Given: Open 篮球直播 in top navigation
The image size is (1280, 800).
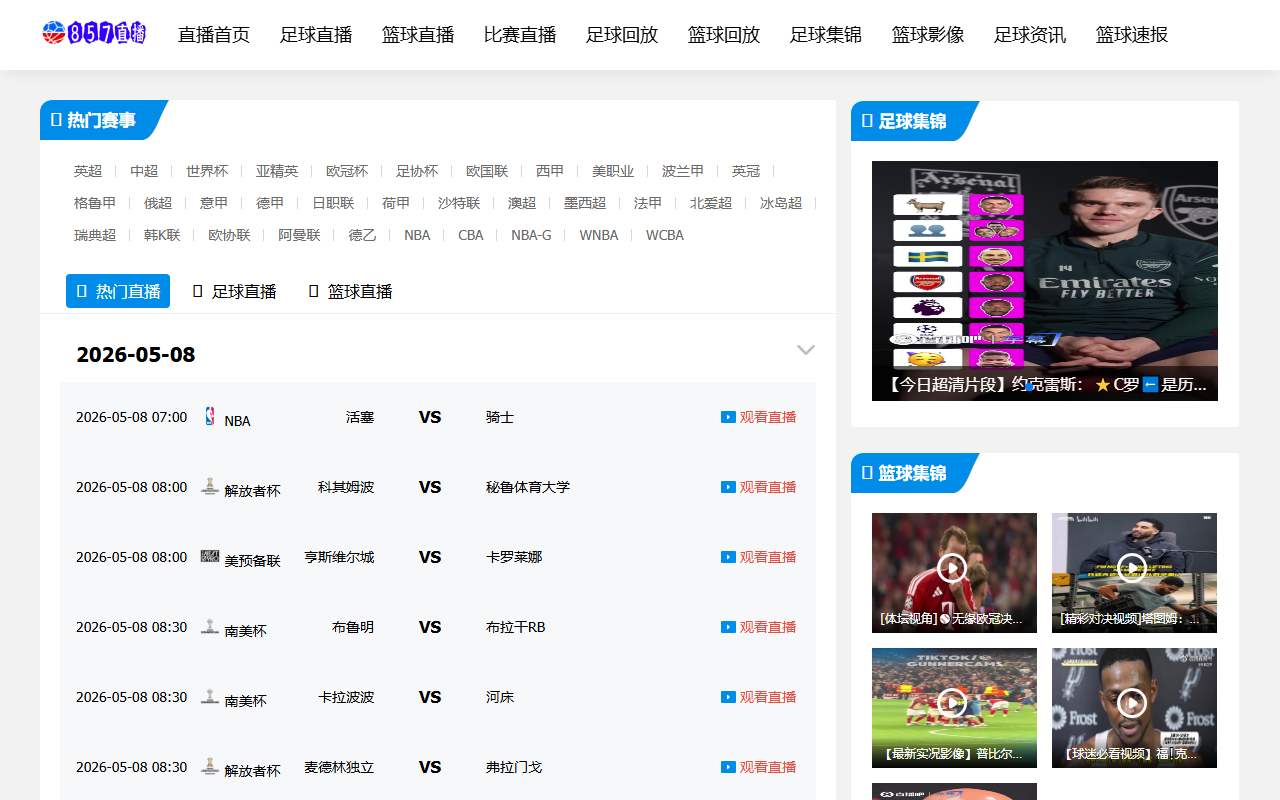Looking at the screenshot, I should click(418, 35).
